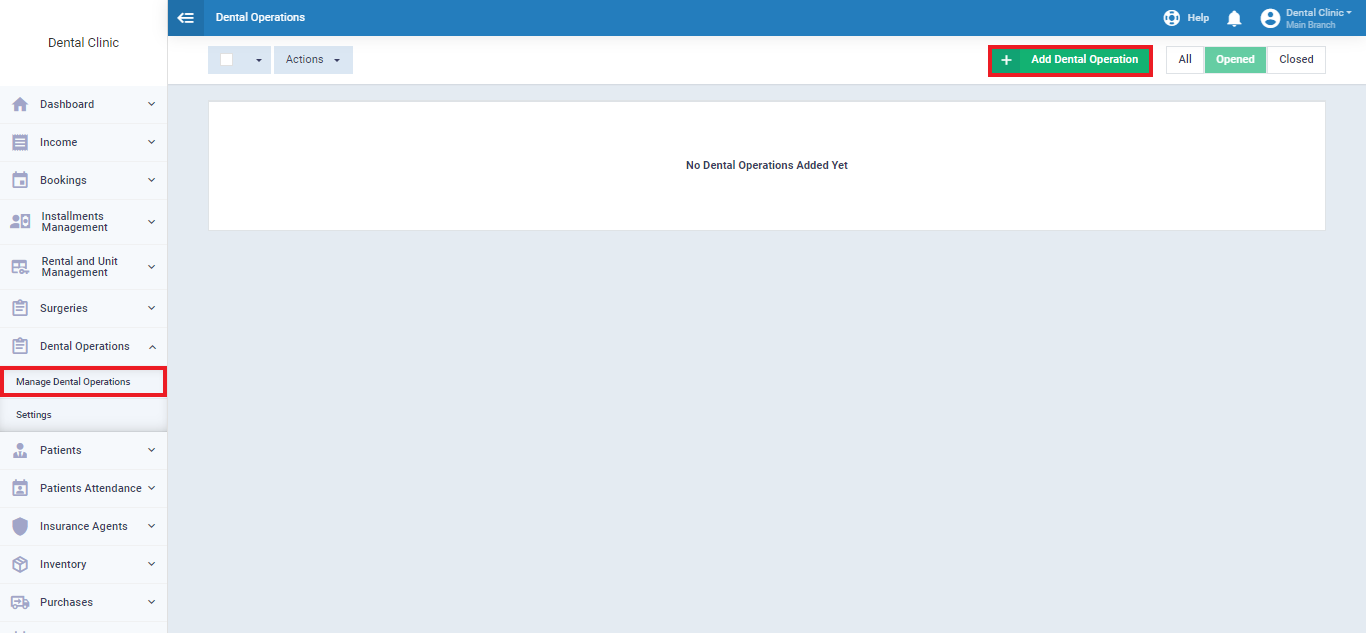The height and width of the screenshot is (633, 1366).
Task: Open the Inventory menu label
Action: coord(63,564)
